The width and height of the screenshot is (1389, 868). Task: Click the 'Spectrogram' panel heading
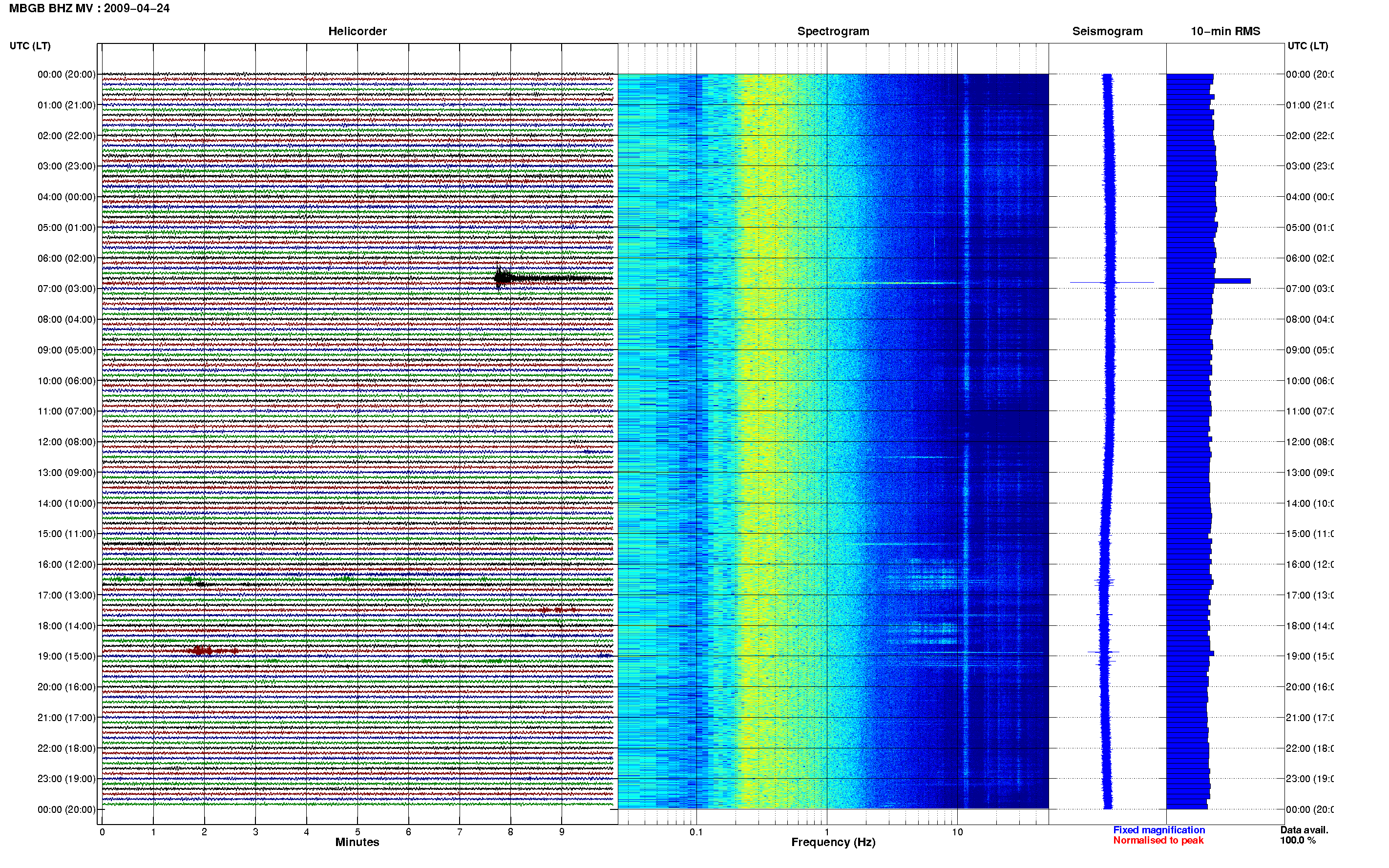click(x=833, y=31)
